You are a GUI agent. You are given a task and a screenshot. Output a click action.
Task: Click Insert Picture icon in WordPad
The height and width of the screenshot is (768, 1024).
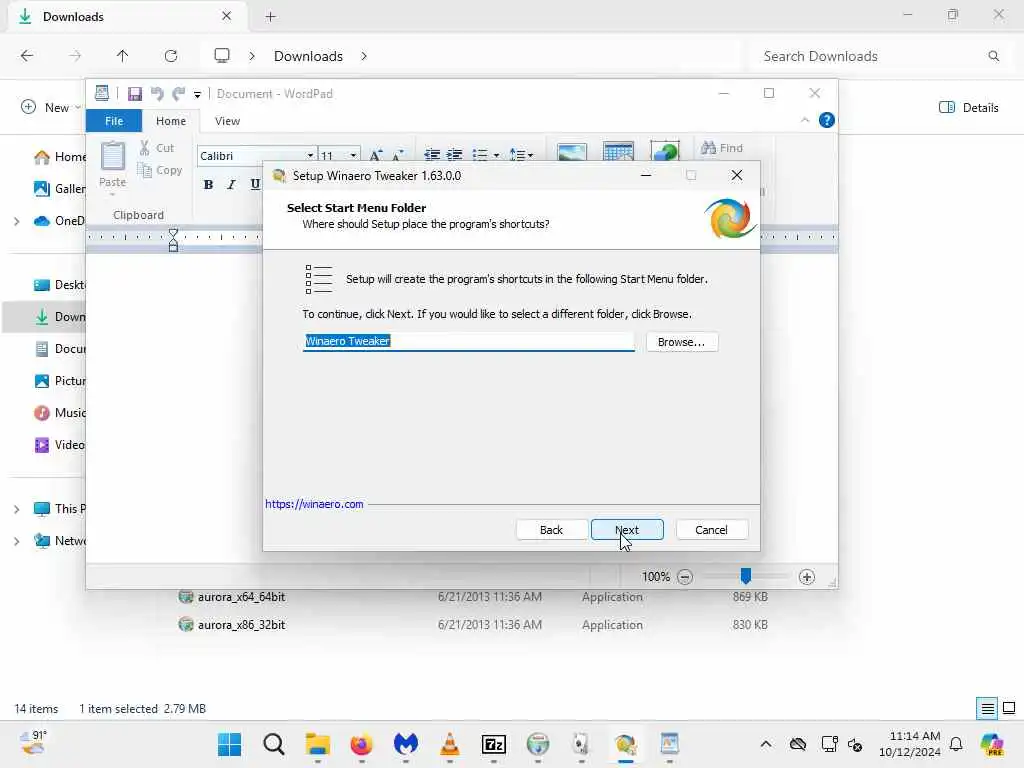[x=571, y=152]
